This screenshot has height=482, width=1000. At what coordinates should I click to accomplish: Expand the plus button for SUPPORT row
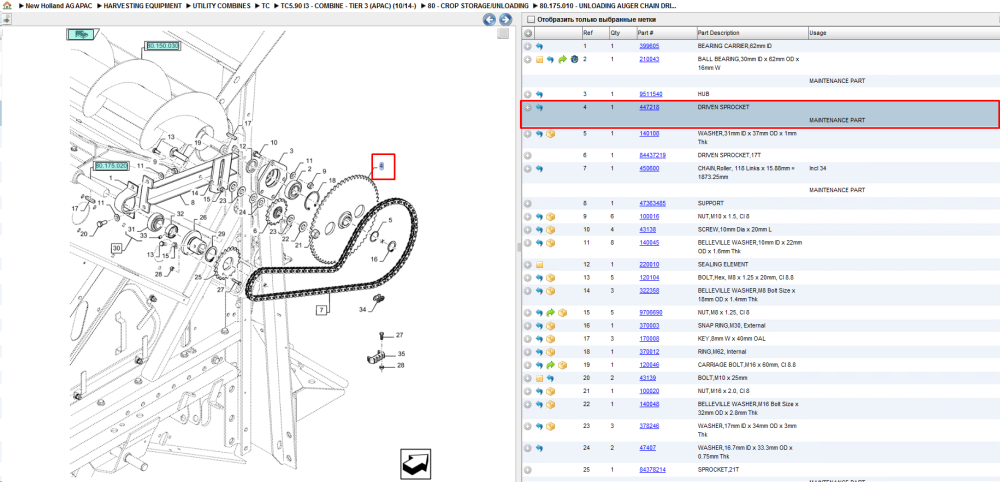tap(527, 203)
